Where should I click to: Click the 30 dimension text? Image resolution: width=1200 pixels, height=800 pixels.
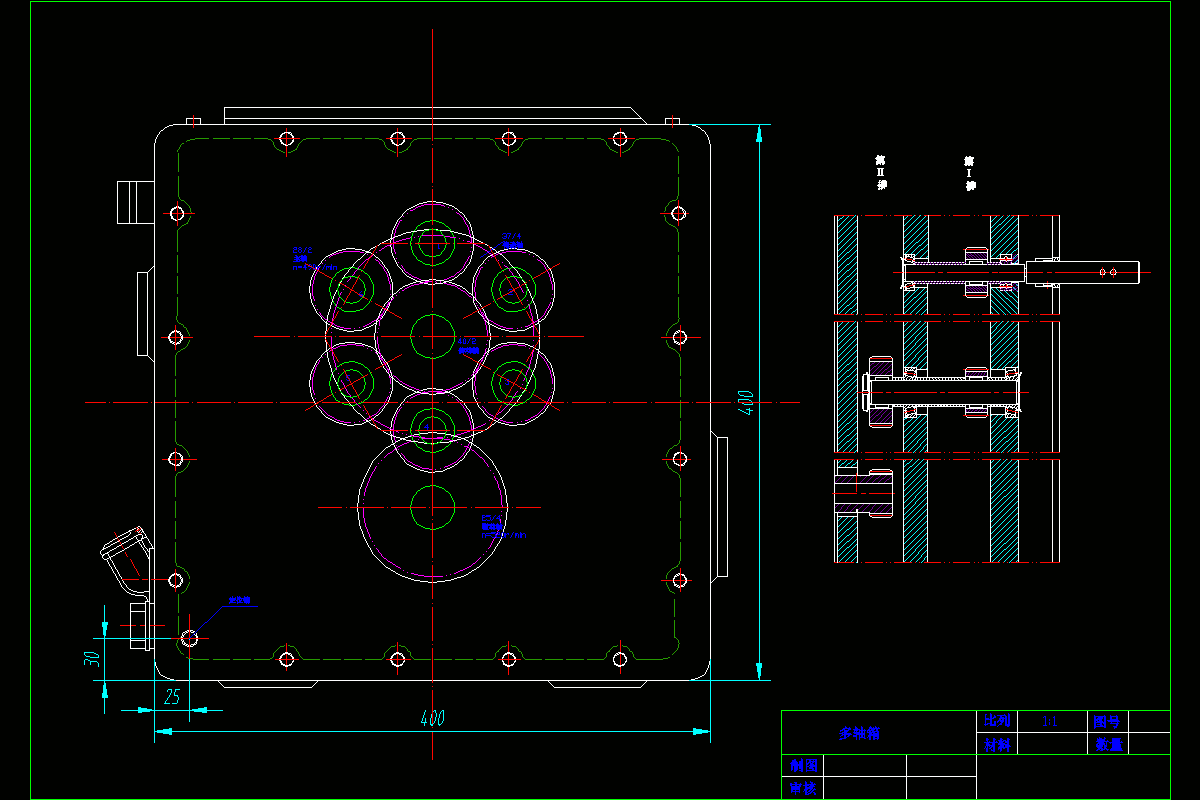click(x=91, y=659)
